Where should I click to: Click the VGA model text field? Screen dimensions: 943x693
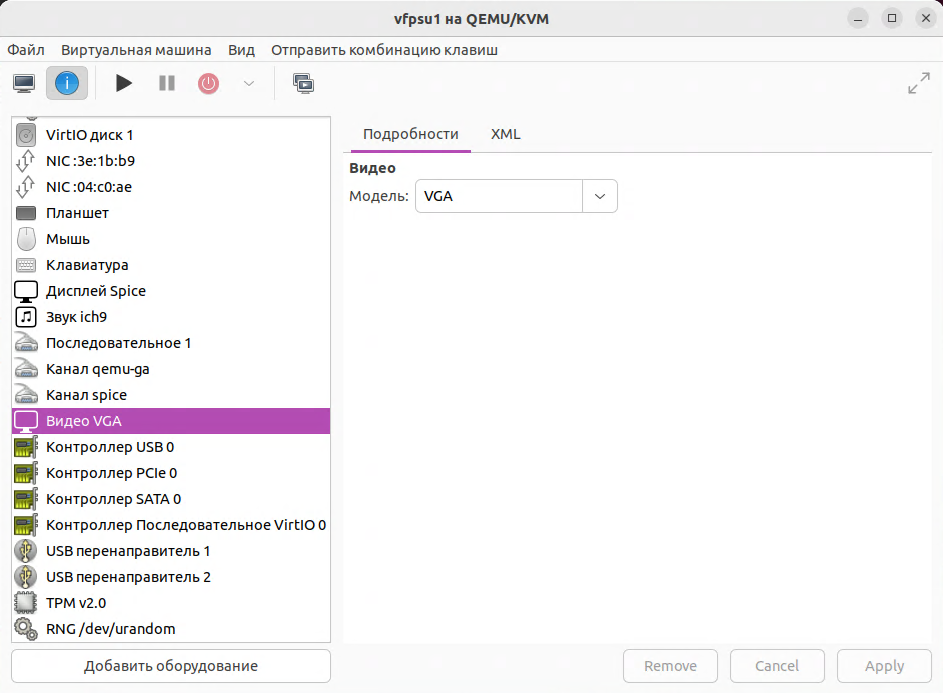(498, 196)
